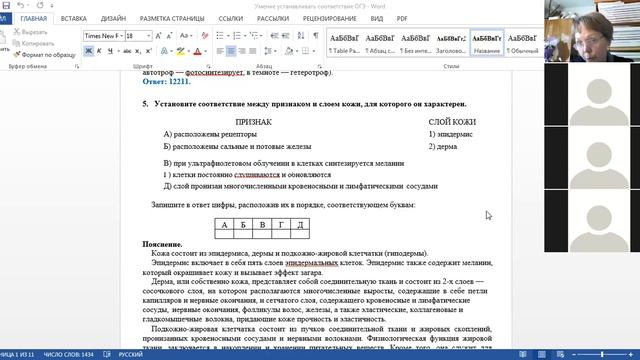Viewport: 640px width, 360px height.
Task: Redo the last action
Action: tap(40, 5)
